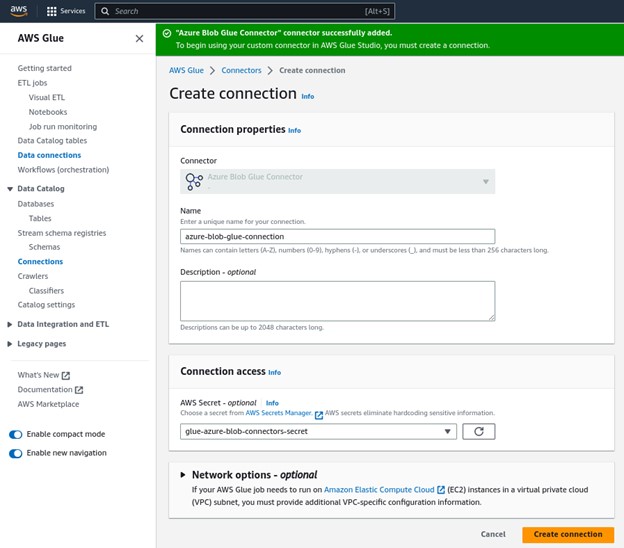The width and height of the screenshot is (624, 548).
Task: Open the AWS Secret dropdown
Action: click(x=318, y=431)
